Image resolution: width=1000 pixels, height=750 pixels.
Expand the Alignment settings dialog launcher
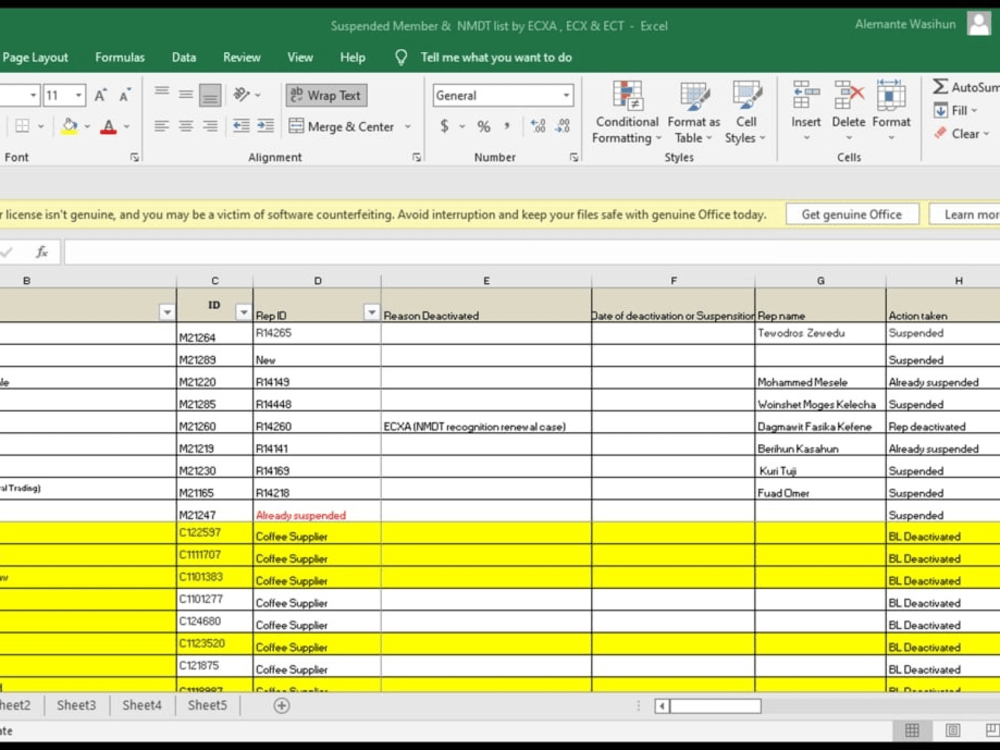coord(416,158)
